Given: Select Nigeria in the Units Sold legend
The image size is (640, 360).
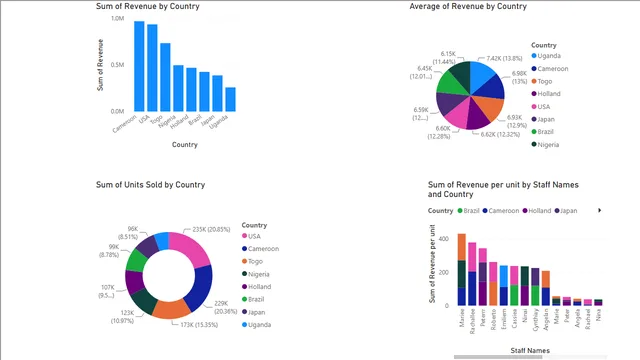Looking at the screenshot, I should (256, 274).
